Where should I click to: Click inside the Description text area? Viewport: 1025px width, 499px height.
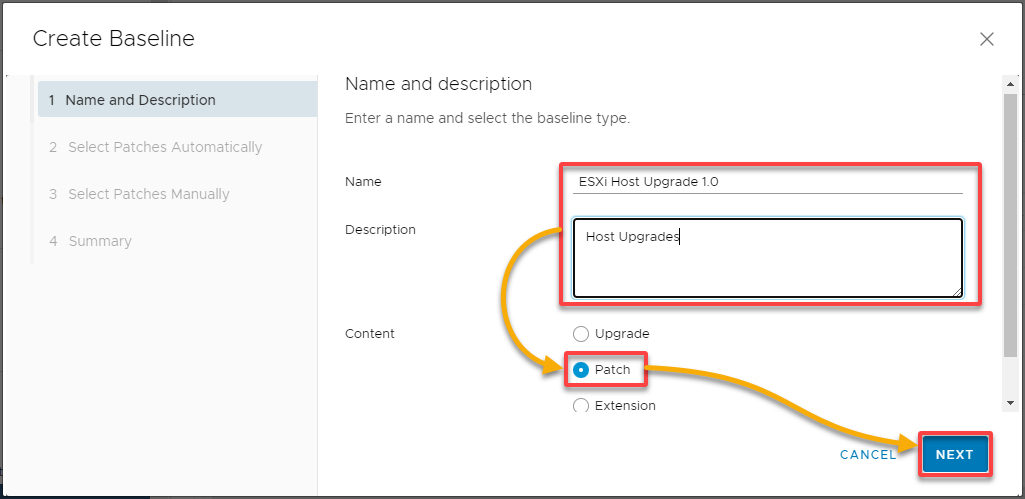[x=767, y=258]
